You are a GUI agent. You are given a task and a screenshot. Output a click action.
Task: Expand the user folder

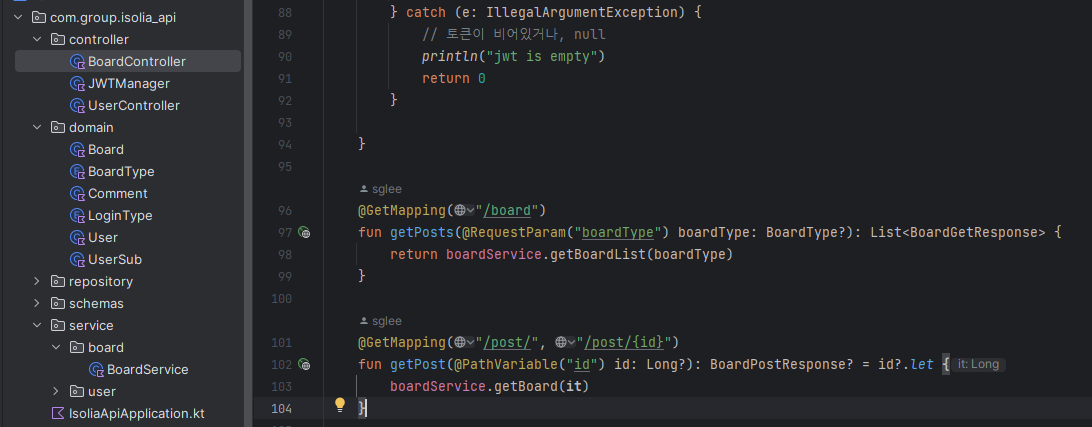pyautogui.click(x=55, y=391)
